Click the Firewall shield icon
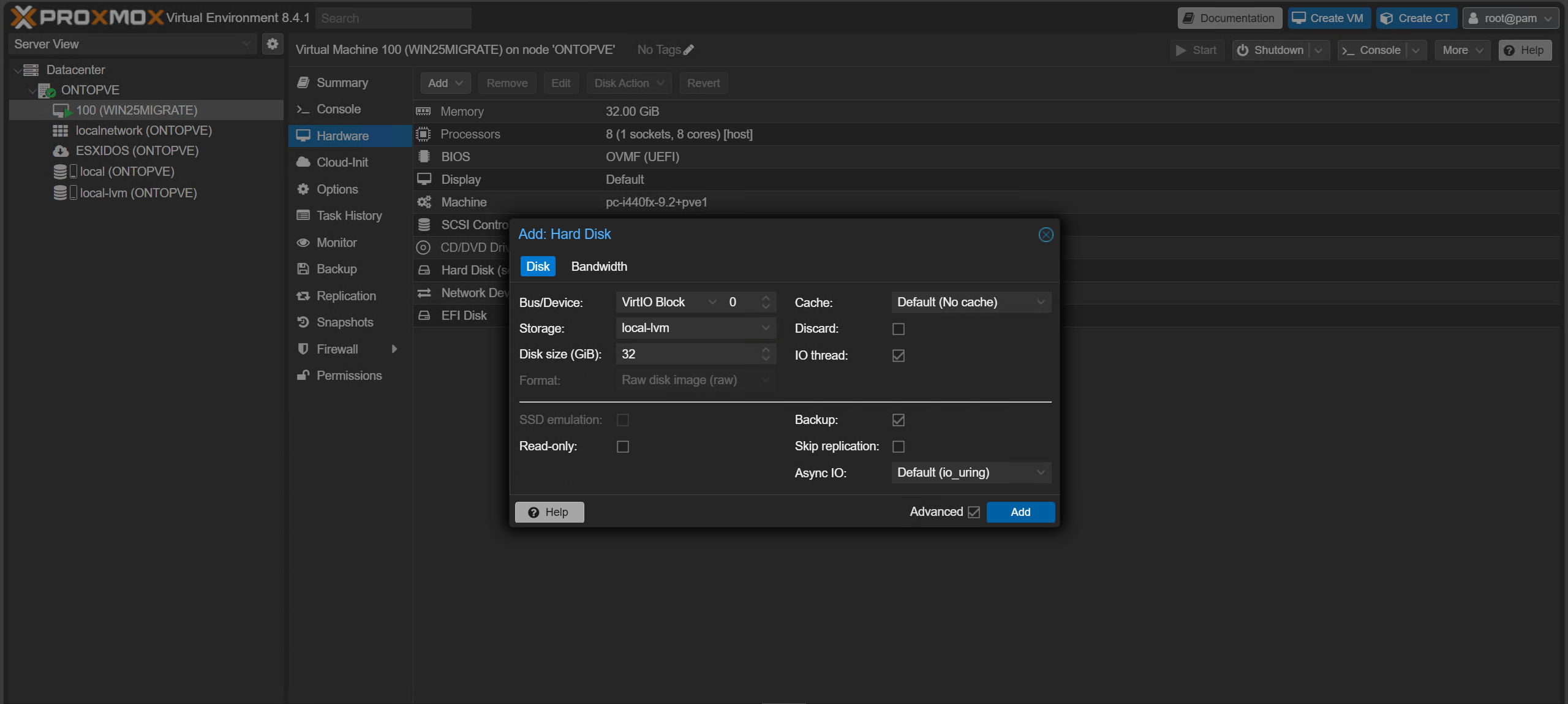 (303, 349)
